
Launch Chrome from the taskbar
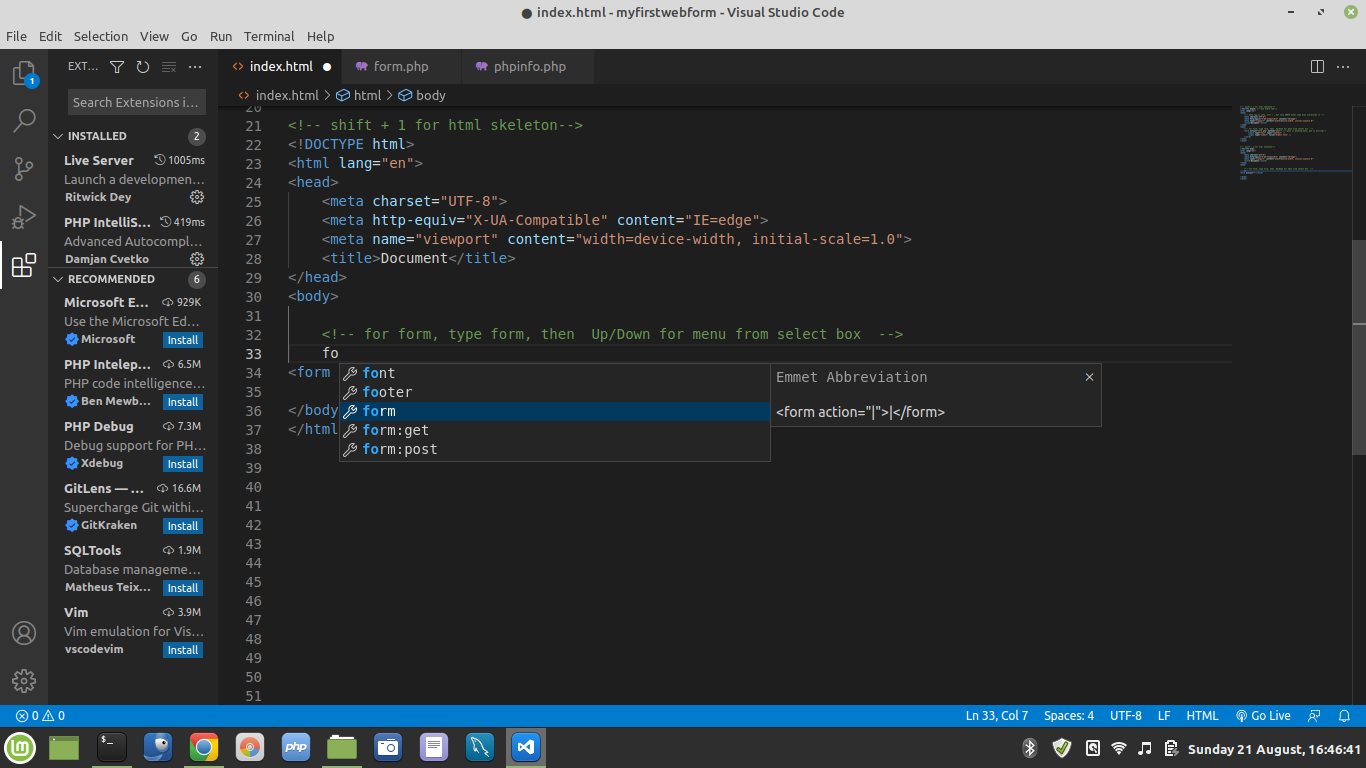[204, 747]
